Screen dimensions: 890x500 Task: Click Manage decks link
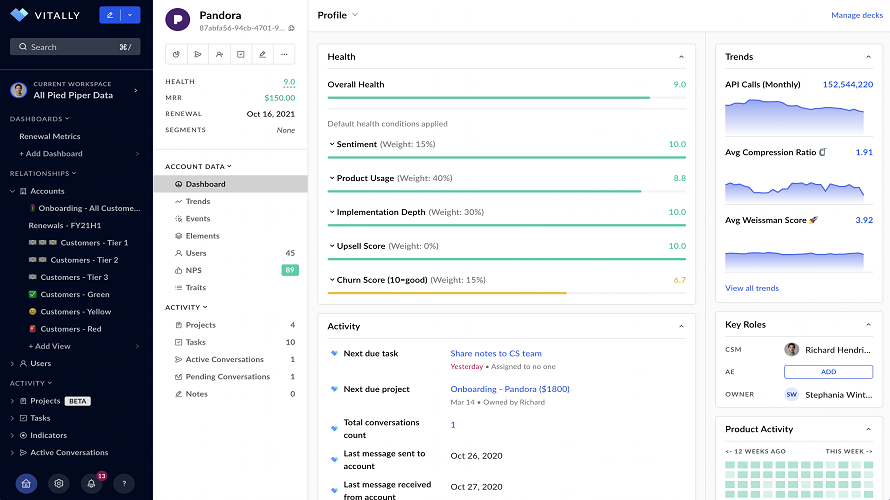[x=857, y=15]
